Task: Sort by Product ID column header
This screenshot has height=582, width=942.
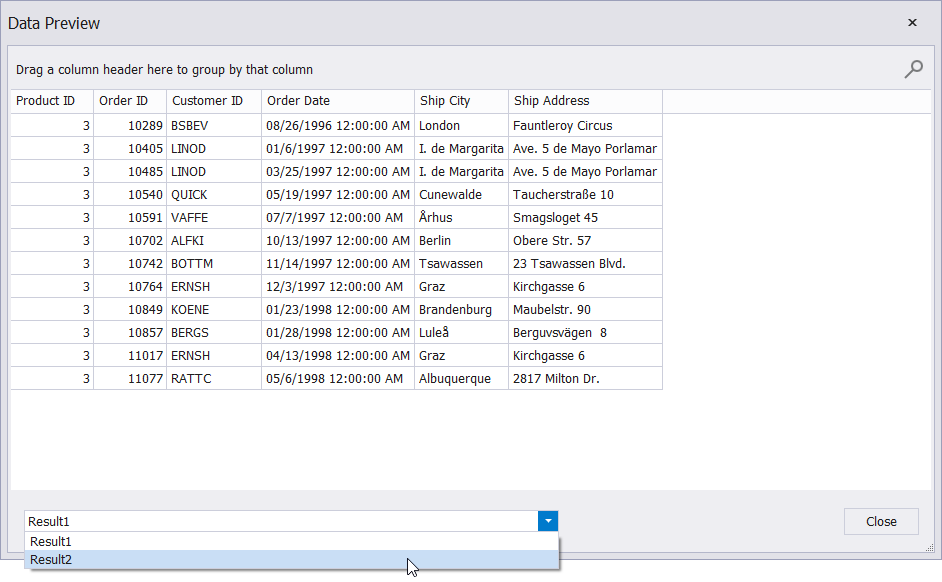Action: (x=51, y=101)
